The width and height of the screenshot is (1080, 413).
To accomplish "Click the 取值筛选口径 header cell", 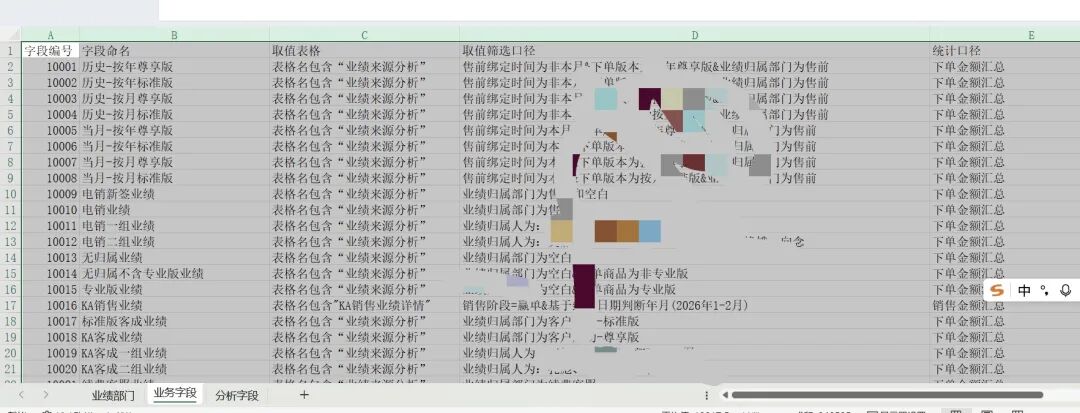I will pos(694,51).
